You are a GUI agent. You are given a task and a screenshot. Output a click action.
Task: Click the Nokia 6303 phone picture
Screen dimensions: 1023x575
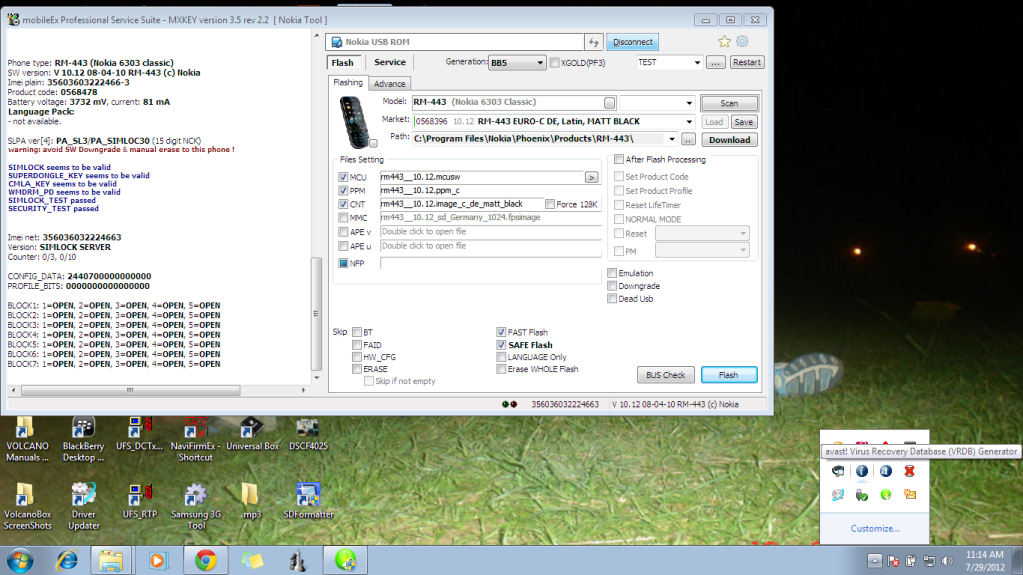point(355,122)
